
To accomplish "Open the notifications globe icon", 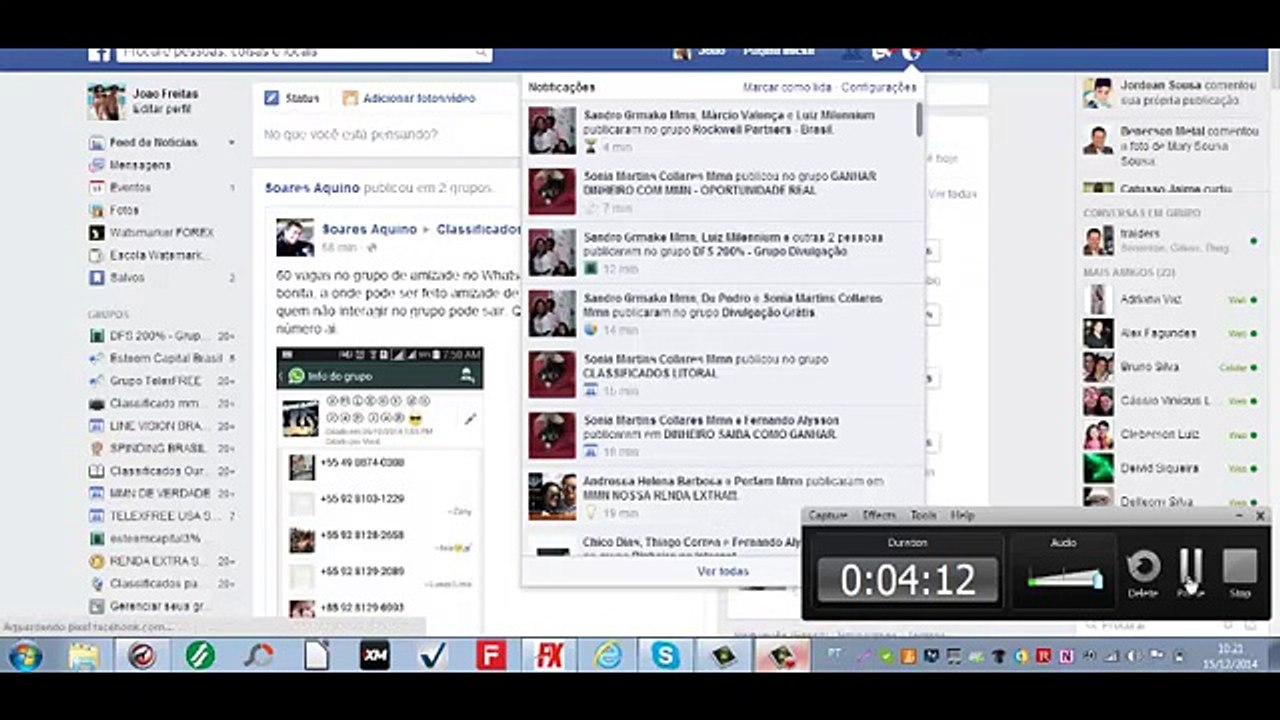I will point(911,53).
